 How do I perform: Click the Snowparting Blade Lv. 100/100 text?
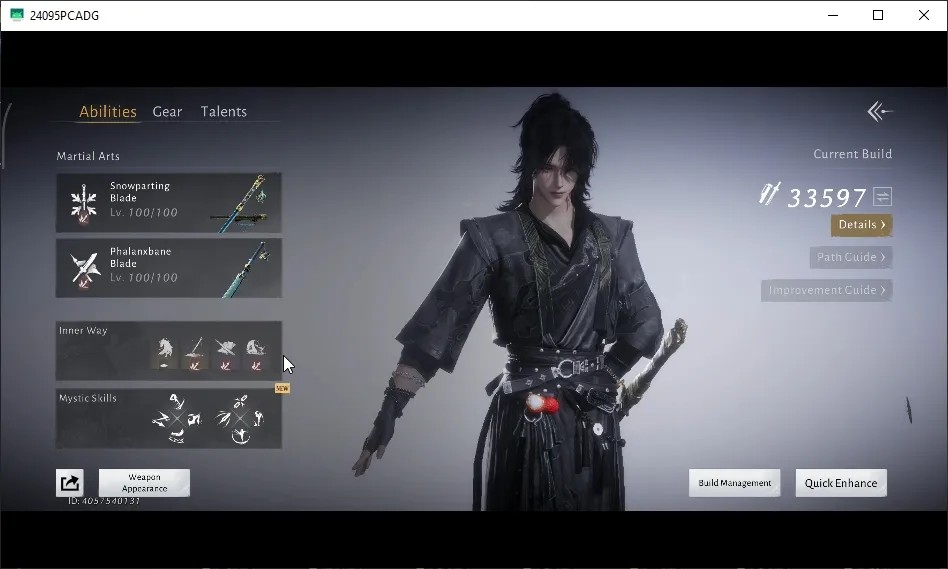point(144,213)
